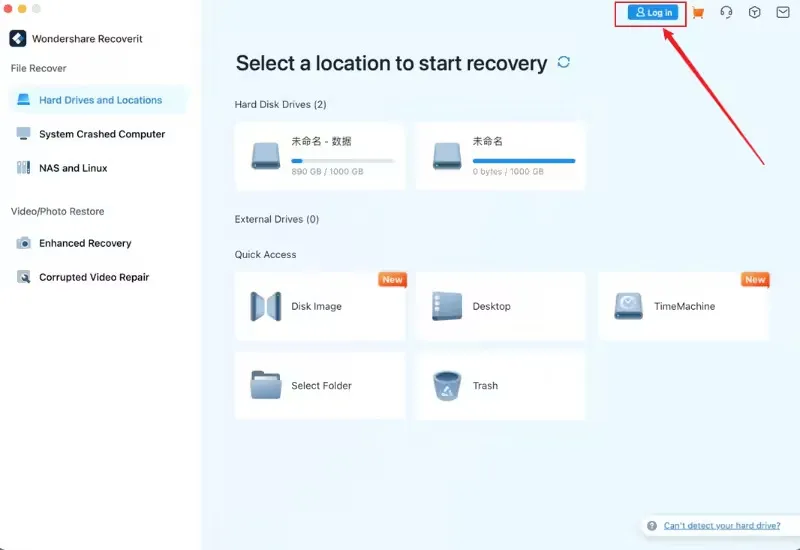Open Enhanced Recovery
This screenshot has height=550, width=800.
tap(97, 243)
